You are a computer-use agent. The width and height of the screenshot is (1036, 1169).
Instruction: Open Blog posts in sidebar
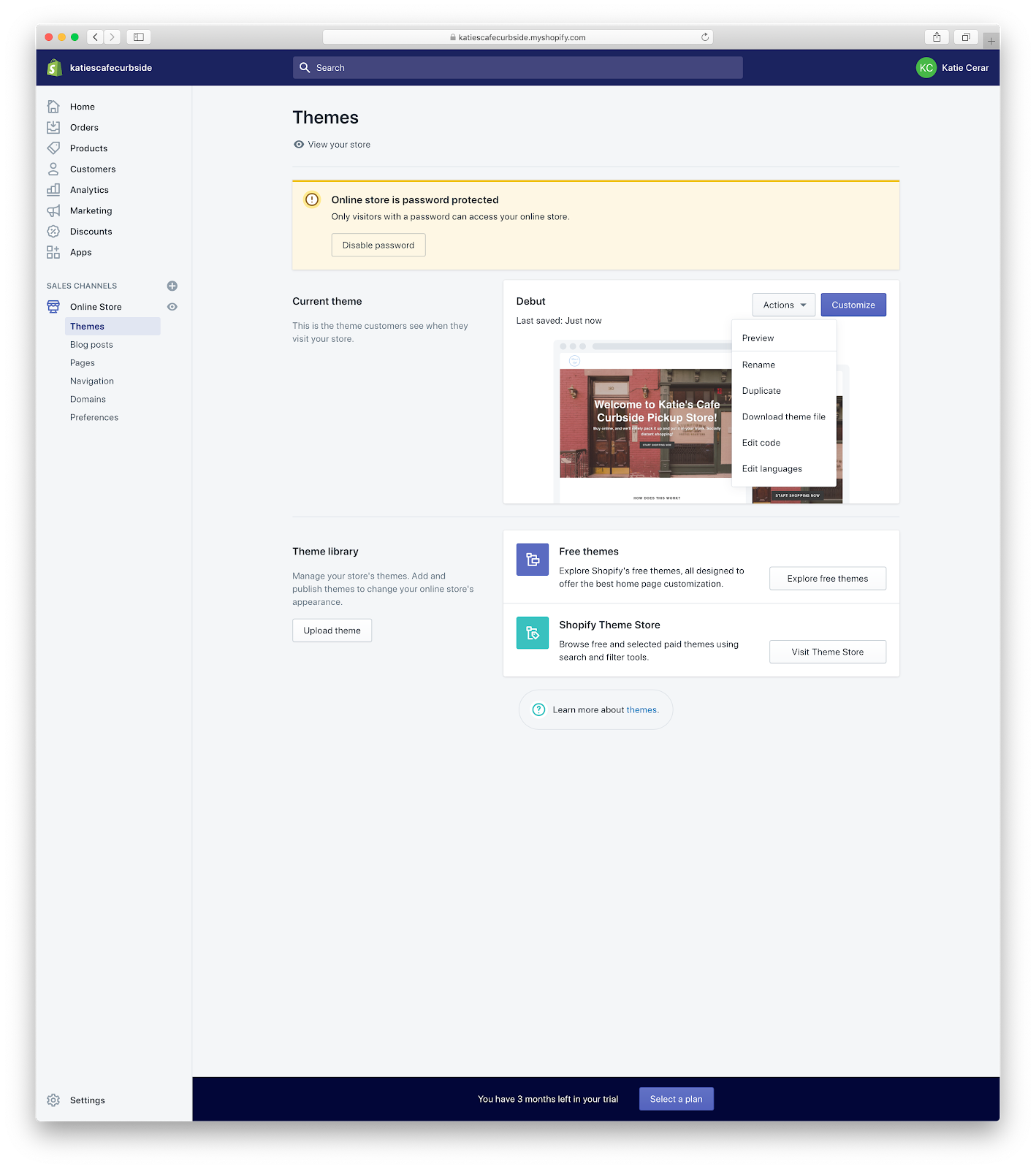click(x=91, y=345)
